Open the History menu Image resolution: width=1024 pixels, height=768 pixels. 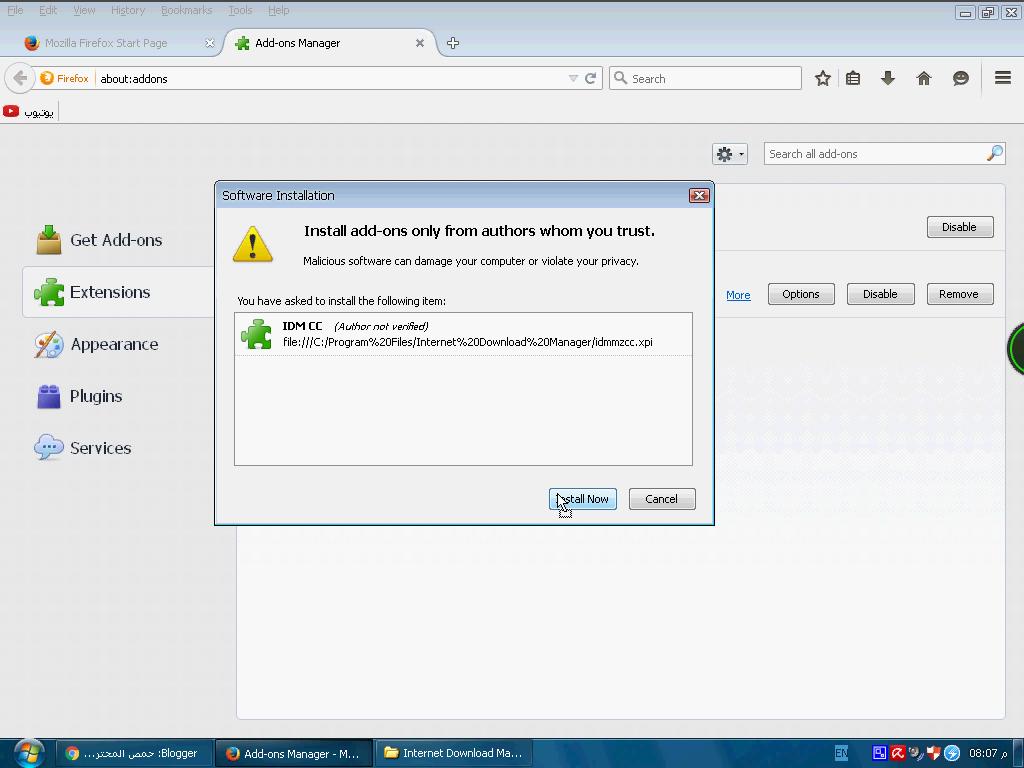[x=127, y=10]
